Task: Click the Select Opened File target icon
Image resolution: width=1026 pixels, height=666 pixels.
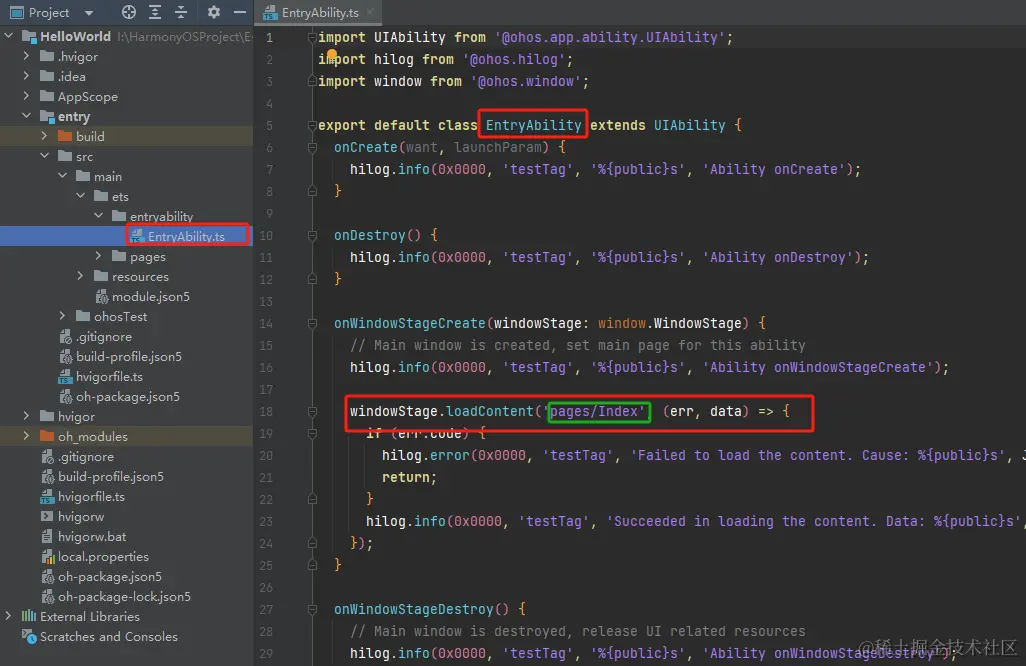Action: (x=129, y=12)
